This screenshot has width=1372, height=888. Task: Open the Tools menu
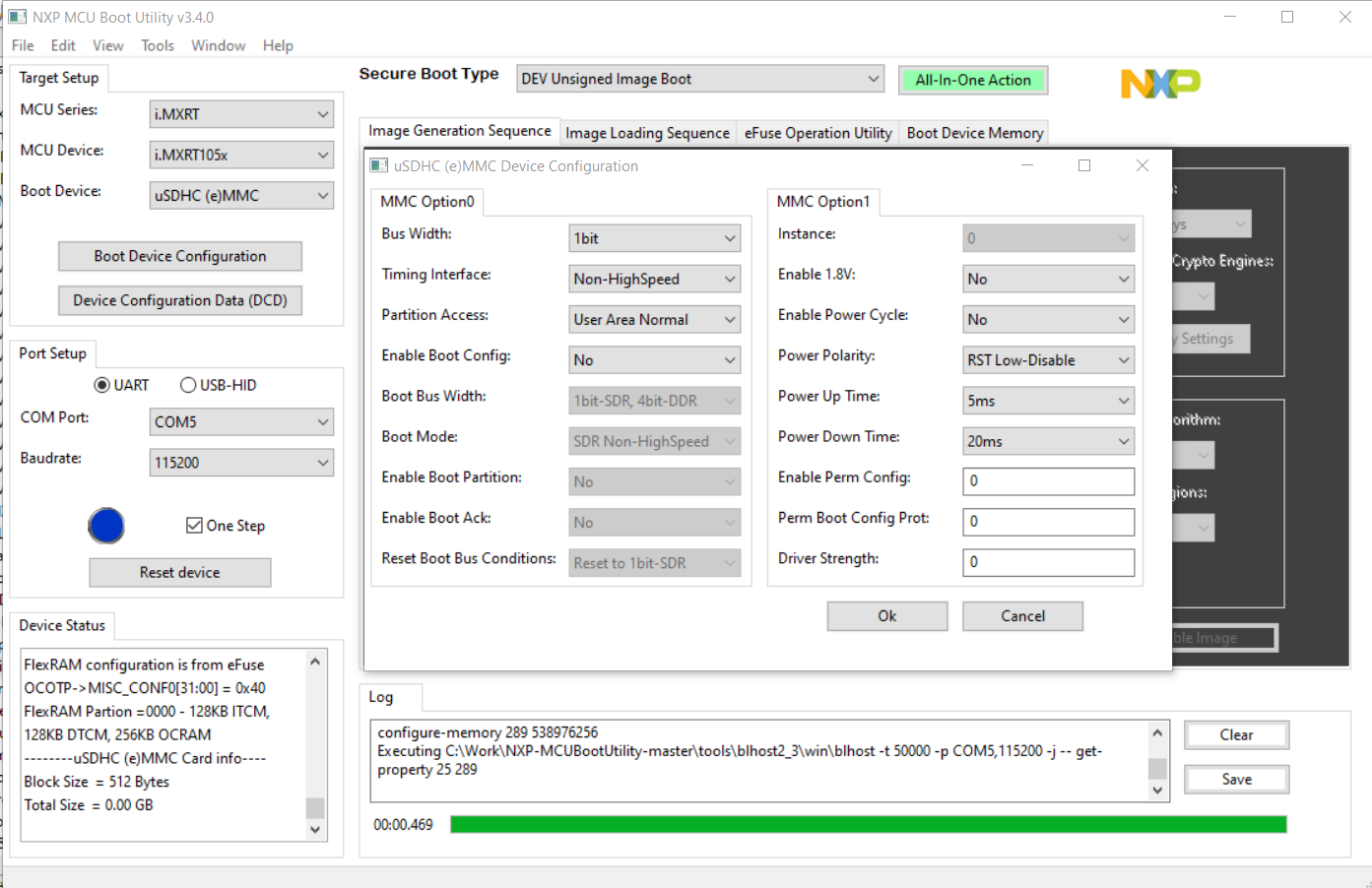point(158,45)
